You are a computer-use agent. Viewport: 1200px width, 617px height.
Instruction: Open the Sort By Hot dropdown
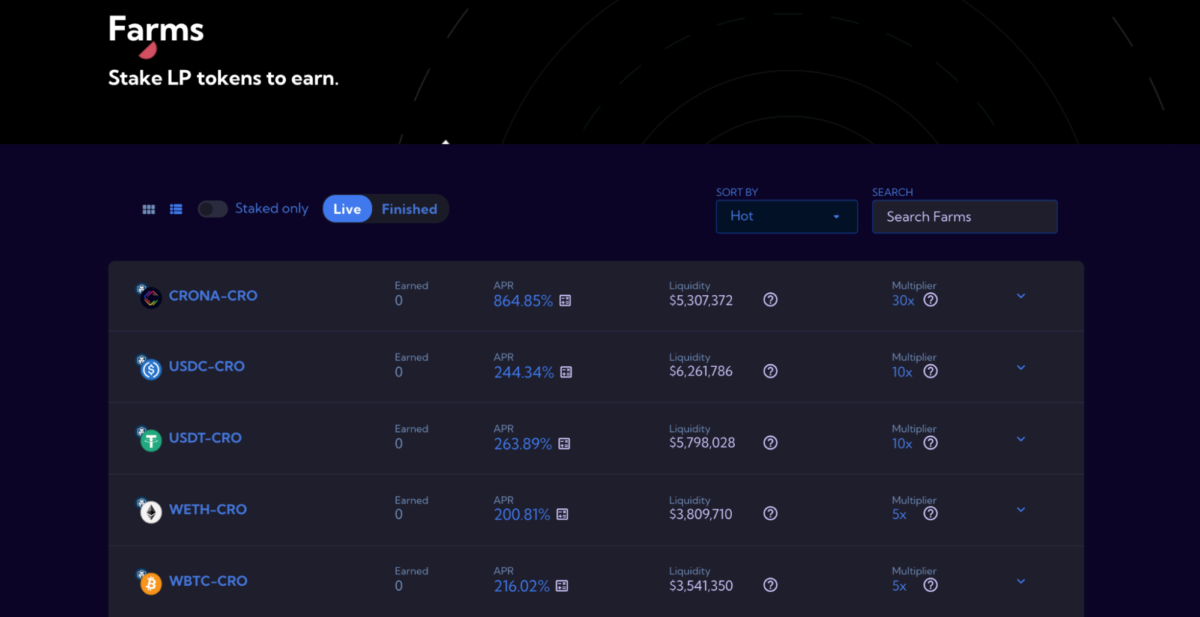pos(786,216)
